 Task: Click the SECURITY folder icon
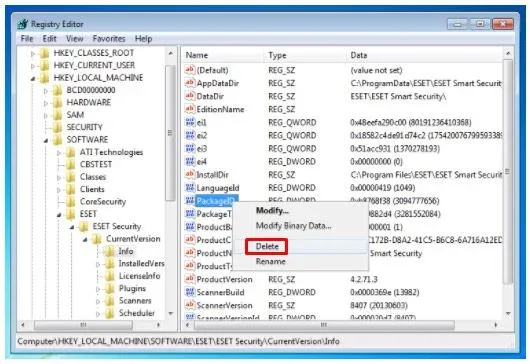pyautogui.click(x=57, y=127)
